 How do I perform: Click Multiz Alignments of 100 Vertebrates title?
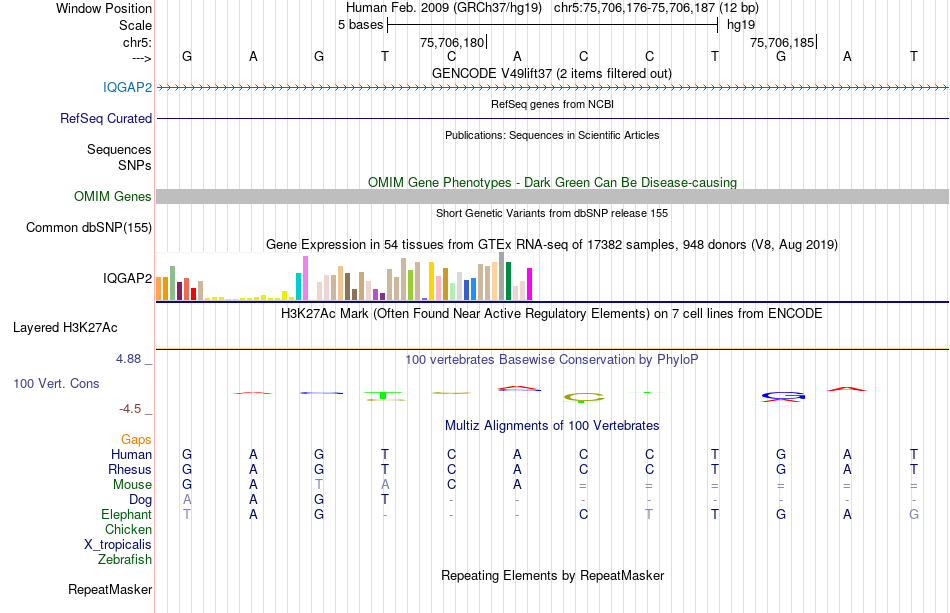(552, 426)
